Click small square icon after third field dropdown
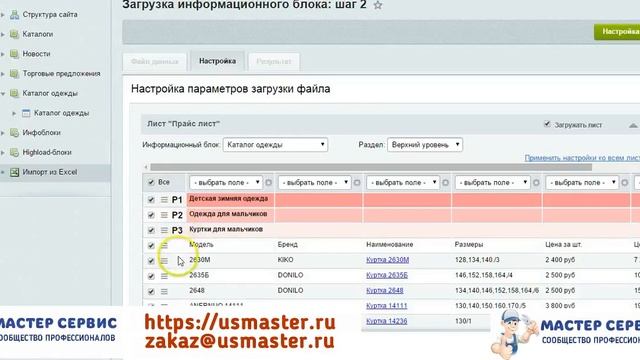The width and height of the screenshot is (640, 360). pos(446,182)
